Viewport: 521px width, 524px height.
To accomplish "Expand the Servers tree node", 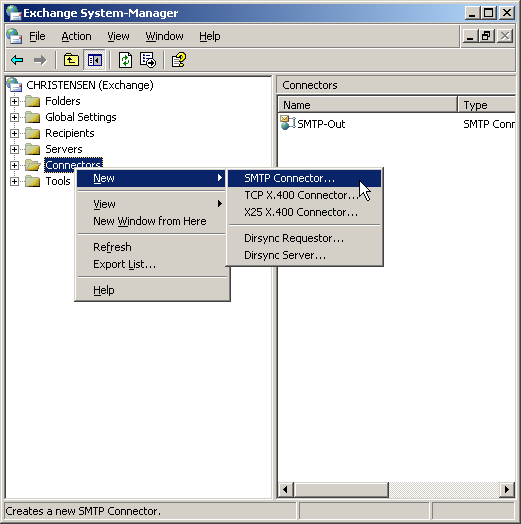I will [14, 149].
